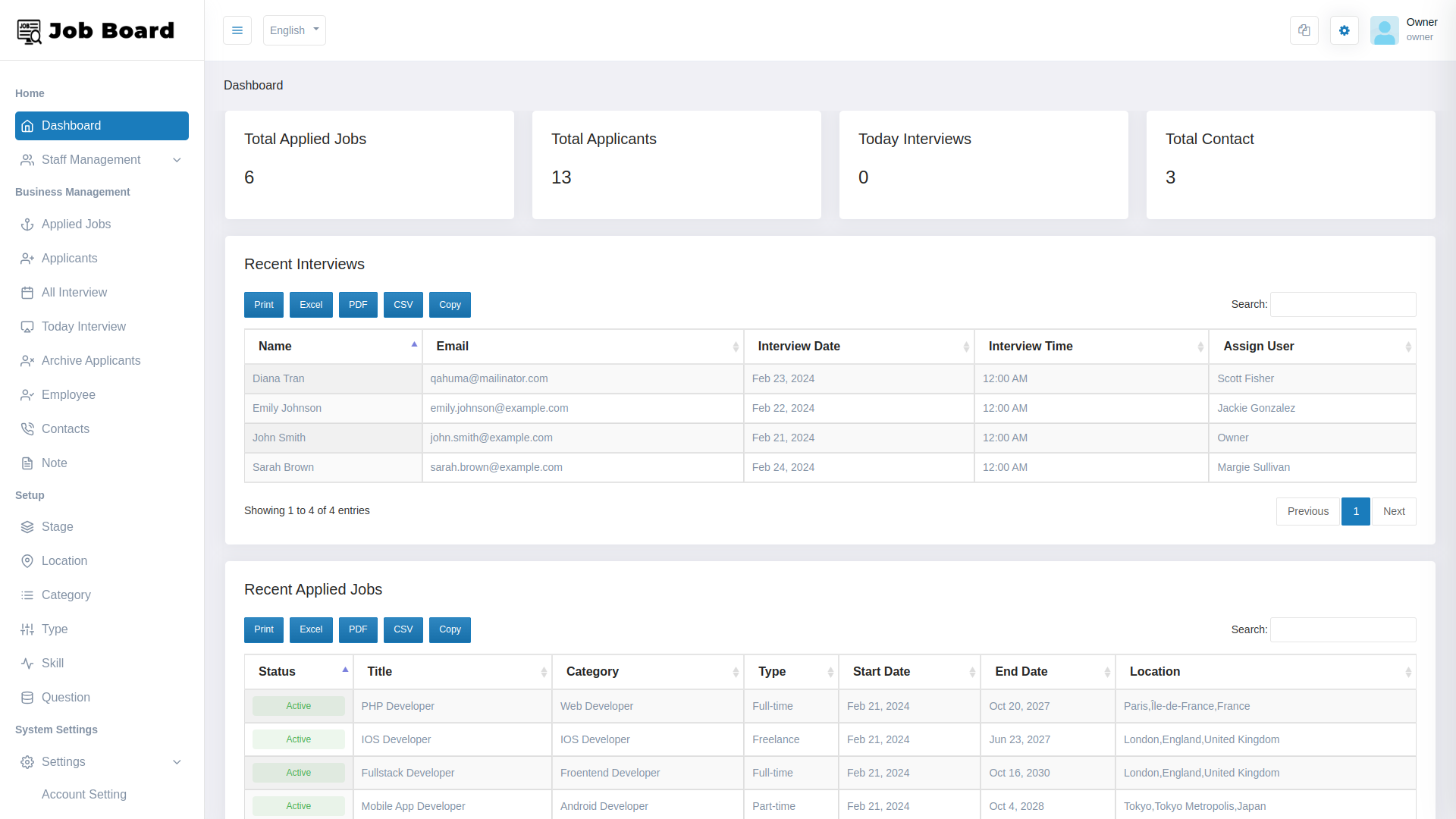Go to the Next page of interviews
The width and height of the screenshot is (1456, 819).
[1394, 511]
